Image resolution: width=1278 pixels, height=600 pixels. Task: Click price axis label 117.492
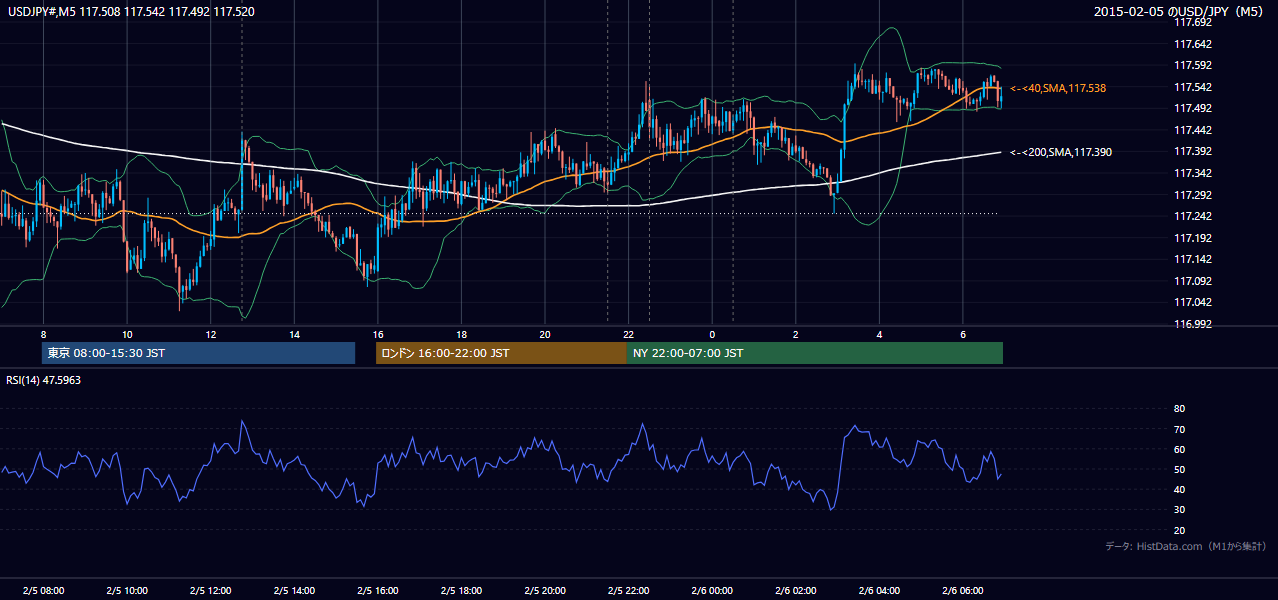click(x=1192, y=108)
